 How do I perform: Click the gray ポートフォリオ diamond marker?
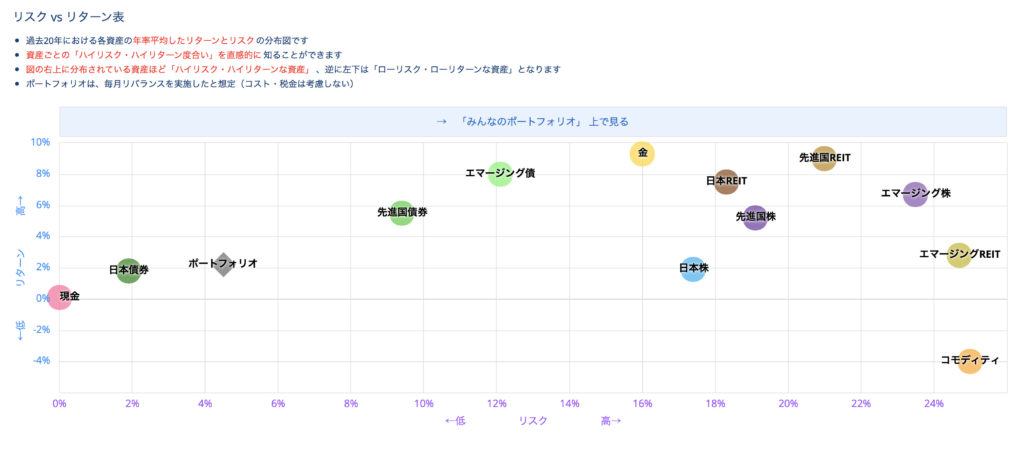point(223,264)
